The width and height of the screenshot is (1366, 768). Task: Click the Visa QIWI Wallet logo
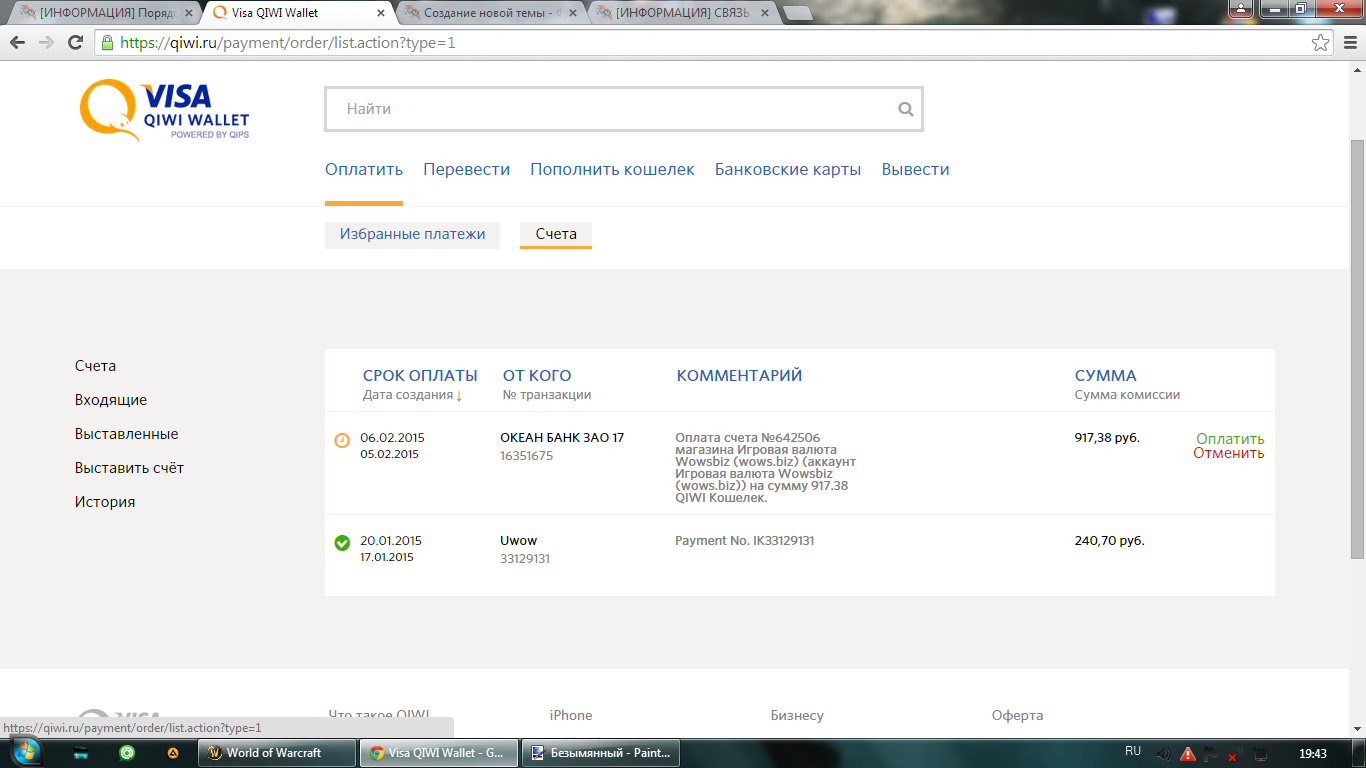[165, 110]
